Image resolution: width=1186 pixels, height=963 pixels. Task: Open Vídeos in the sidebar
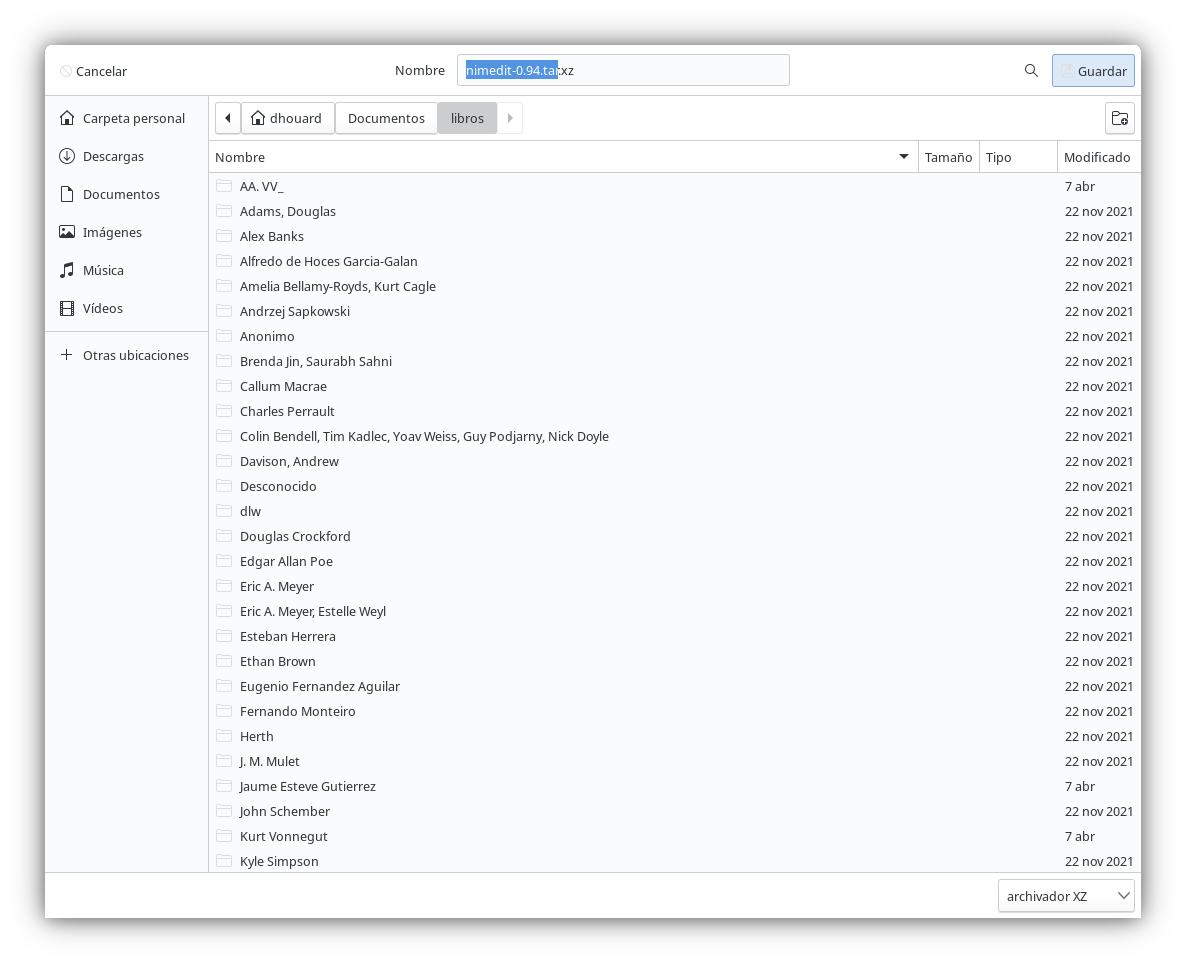tap(103, 308)
